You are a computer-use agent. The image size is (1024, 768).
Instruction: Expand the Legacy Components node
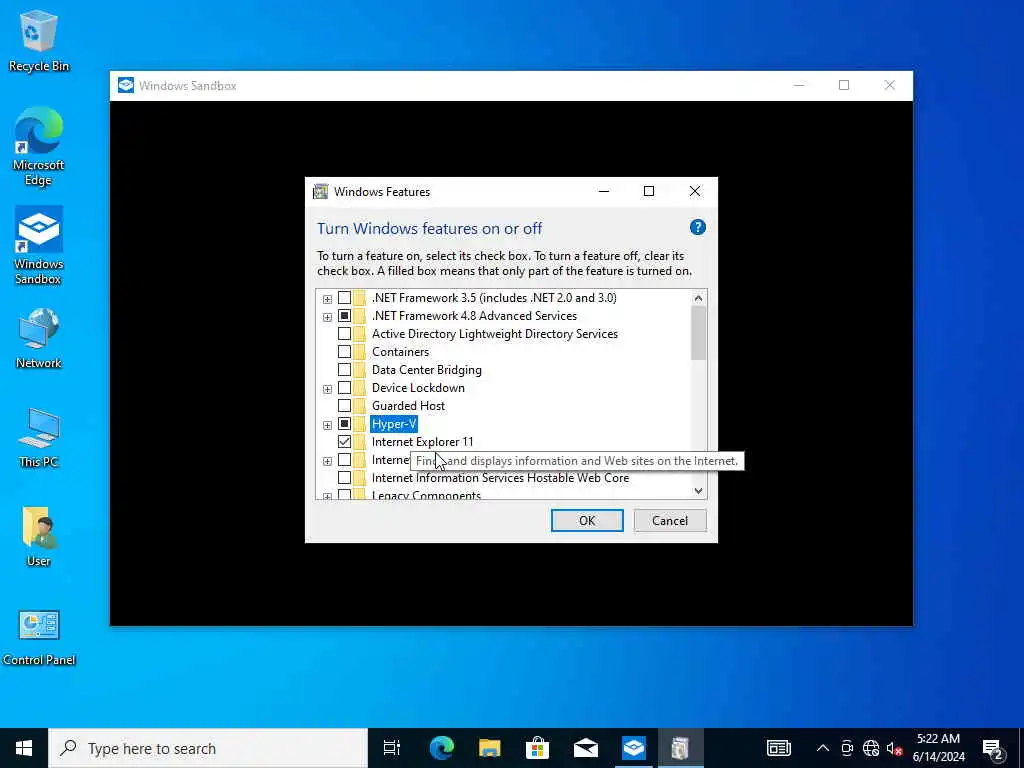(x=327, y=496)
